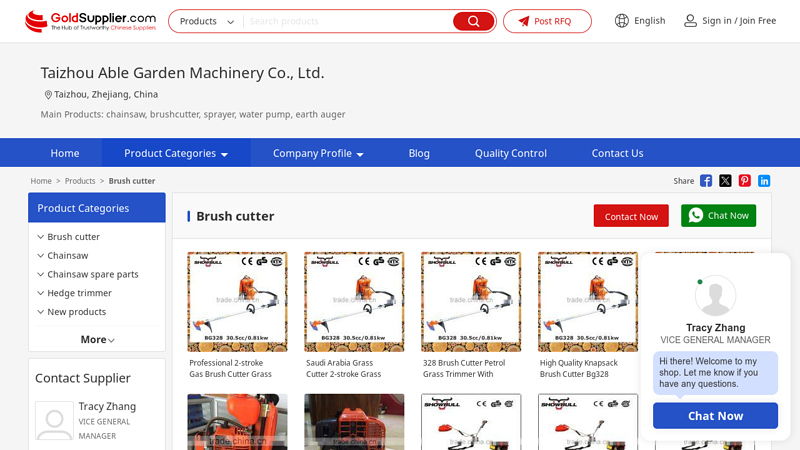The height and width of the screenshot is (450, 800).
Task: Click 328 Brush Cutter Petrol title link
Action: point(464,368)
